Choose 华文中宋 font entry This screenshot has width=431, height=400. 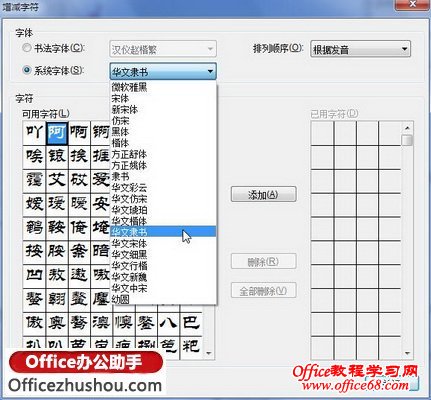coord(163,288)
